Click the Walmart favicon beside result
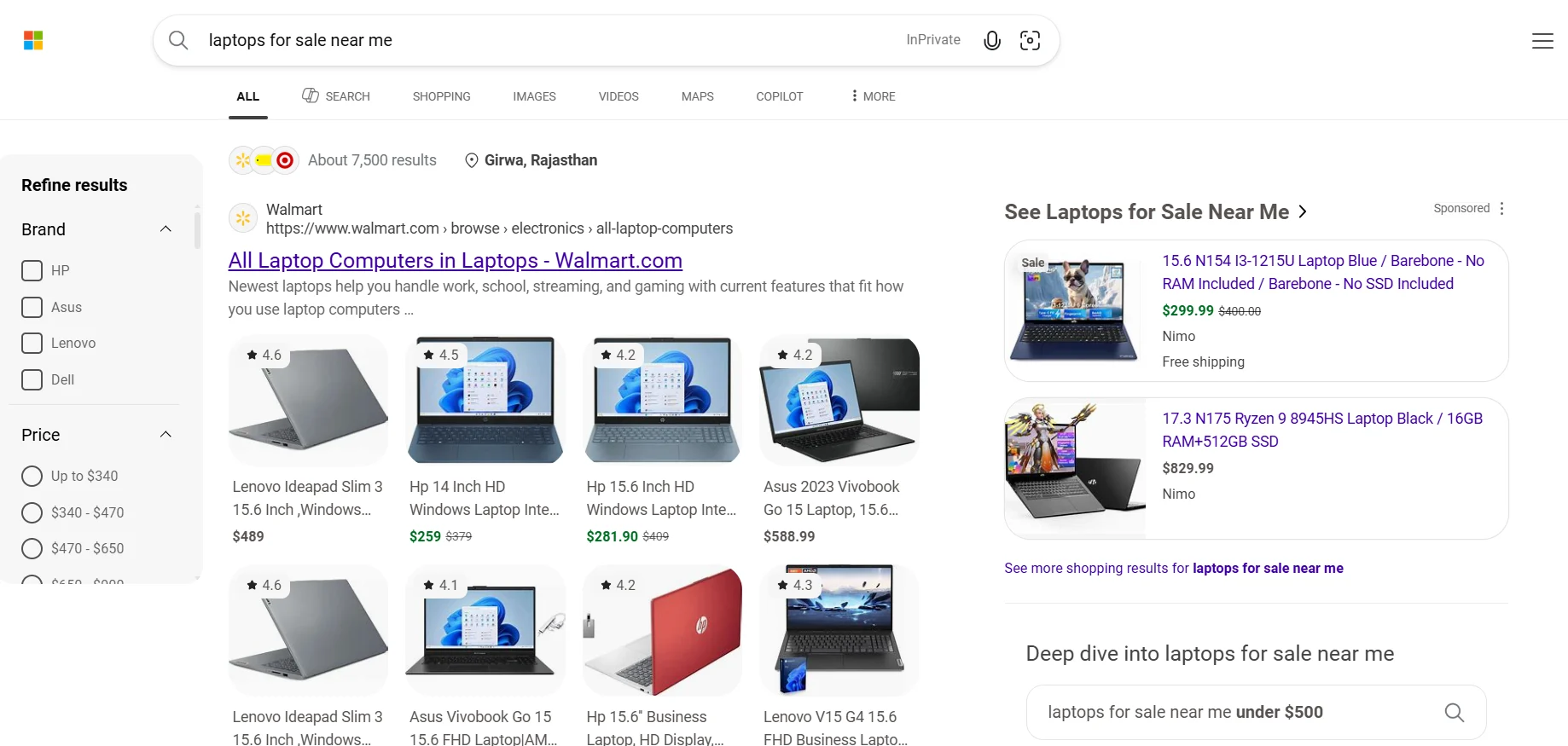Screen dimensions: 1568x746 point(243,218)
